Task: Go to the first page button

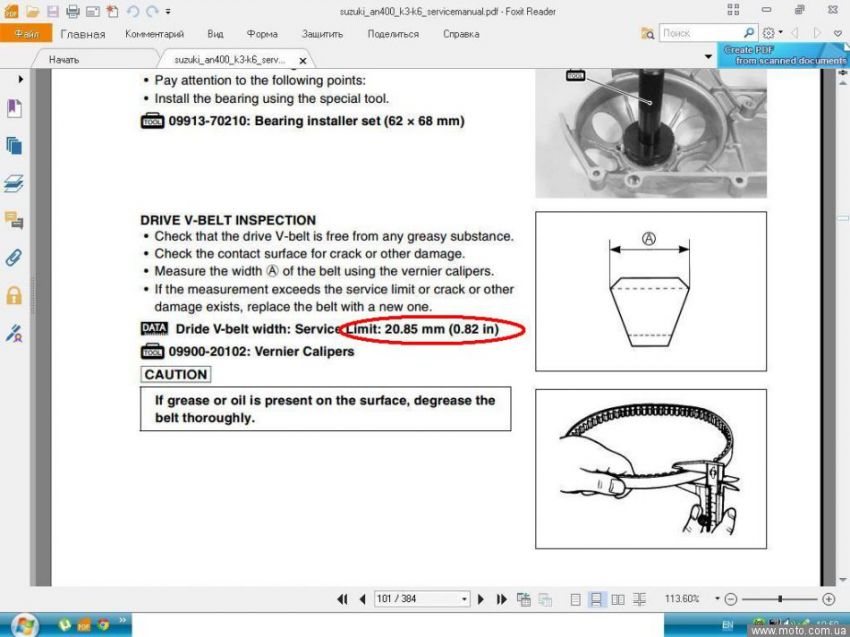Action: [x=342, y=599]
